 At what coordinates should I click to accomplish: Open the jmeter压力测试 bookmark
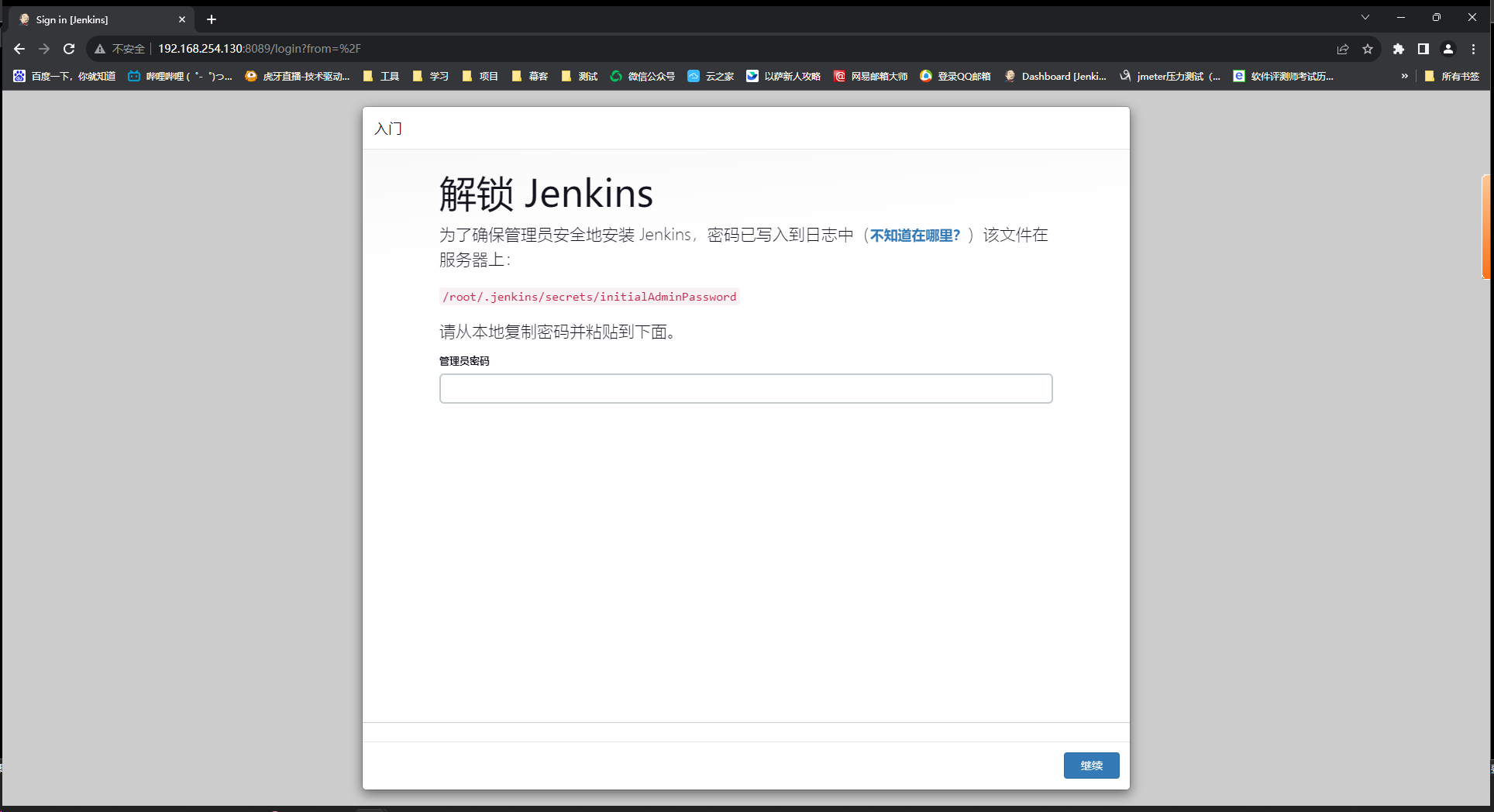point(1170,76)
